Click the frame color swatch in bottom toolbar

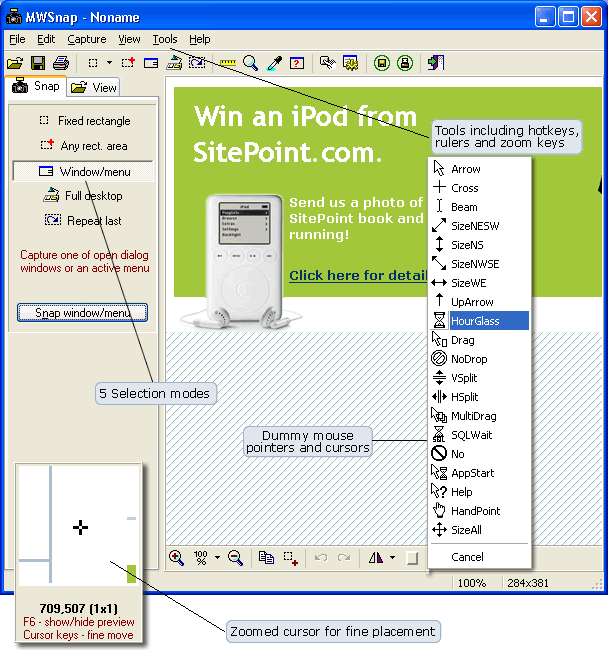tap(412, 558)
